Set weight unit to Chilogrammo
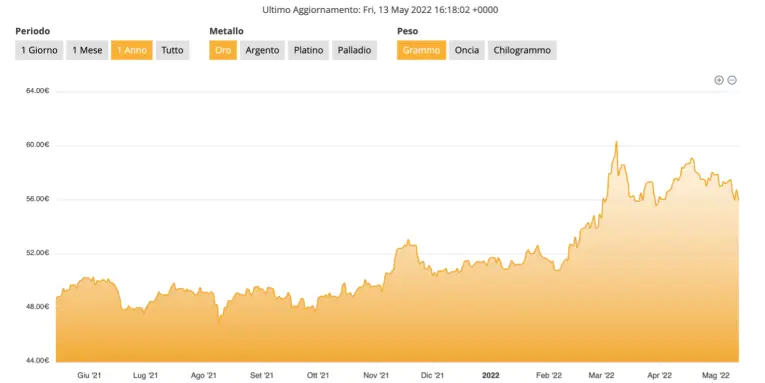Viewport: 765px width, 383px height. (x=522, y=50)
